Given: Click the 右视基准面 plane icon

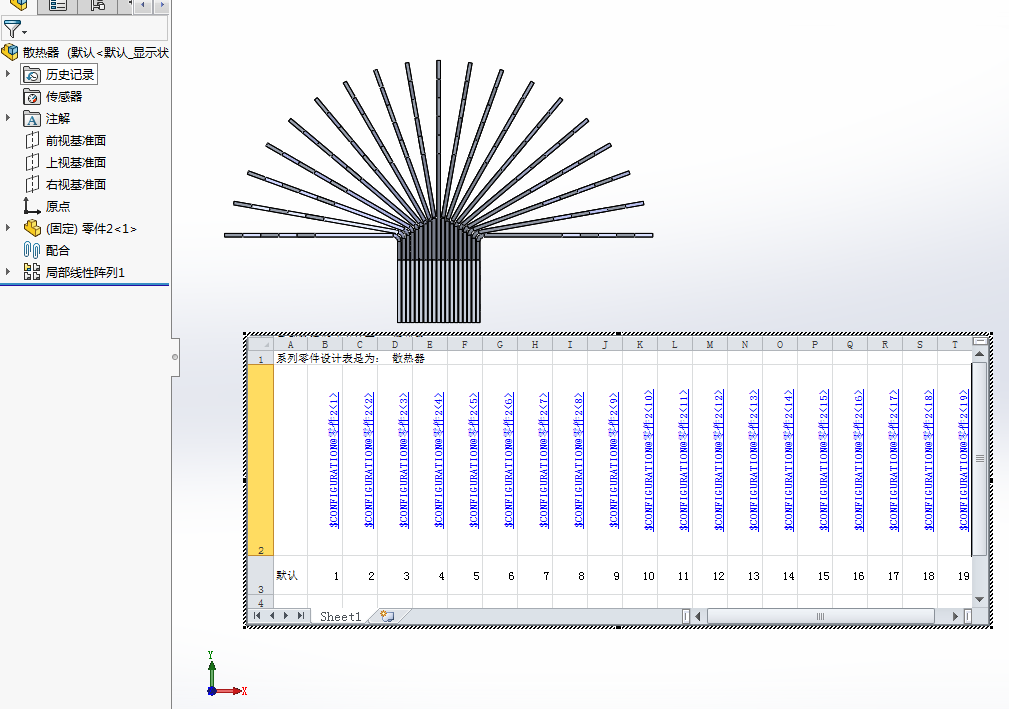Looking at the screenshot, I should [32, 185].
